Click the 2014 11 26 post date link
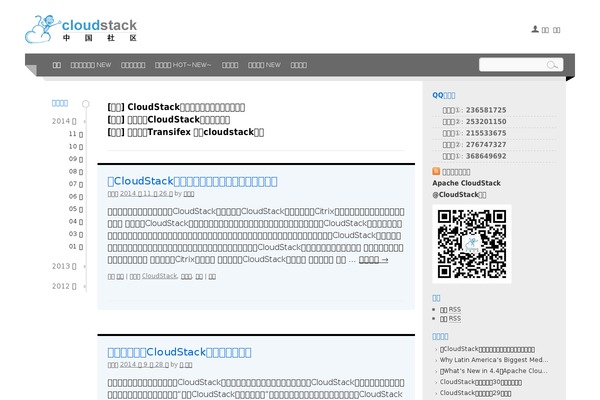Viewport: 600px width, 400px height. [x=146, y=194]
